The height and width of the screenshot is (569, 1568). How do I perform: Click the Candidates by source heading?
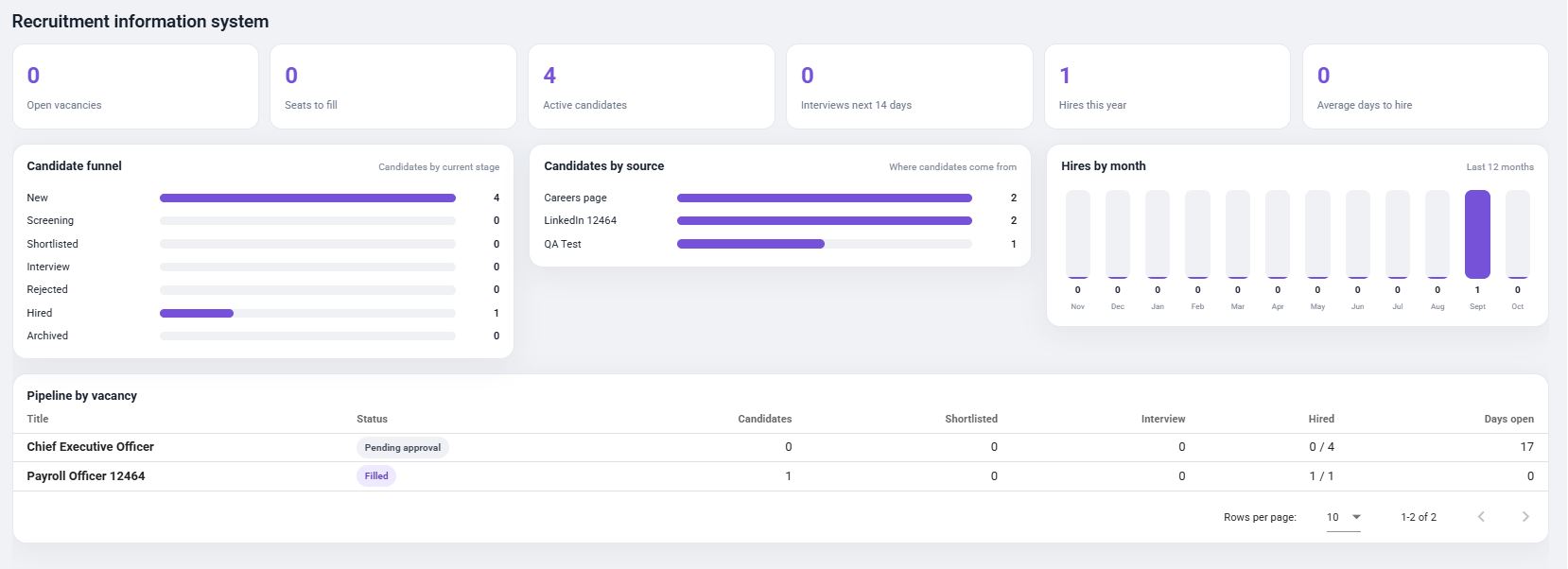click(x=604, y=165)
